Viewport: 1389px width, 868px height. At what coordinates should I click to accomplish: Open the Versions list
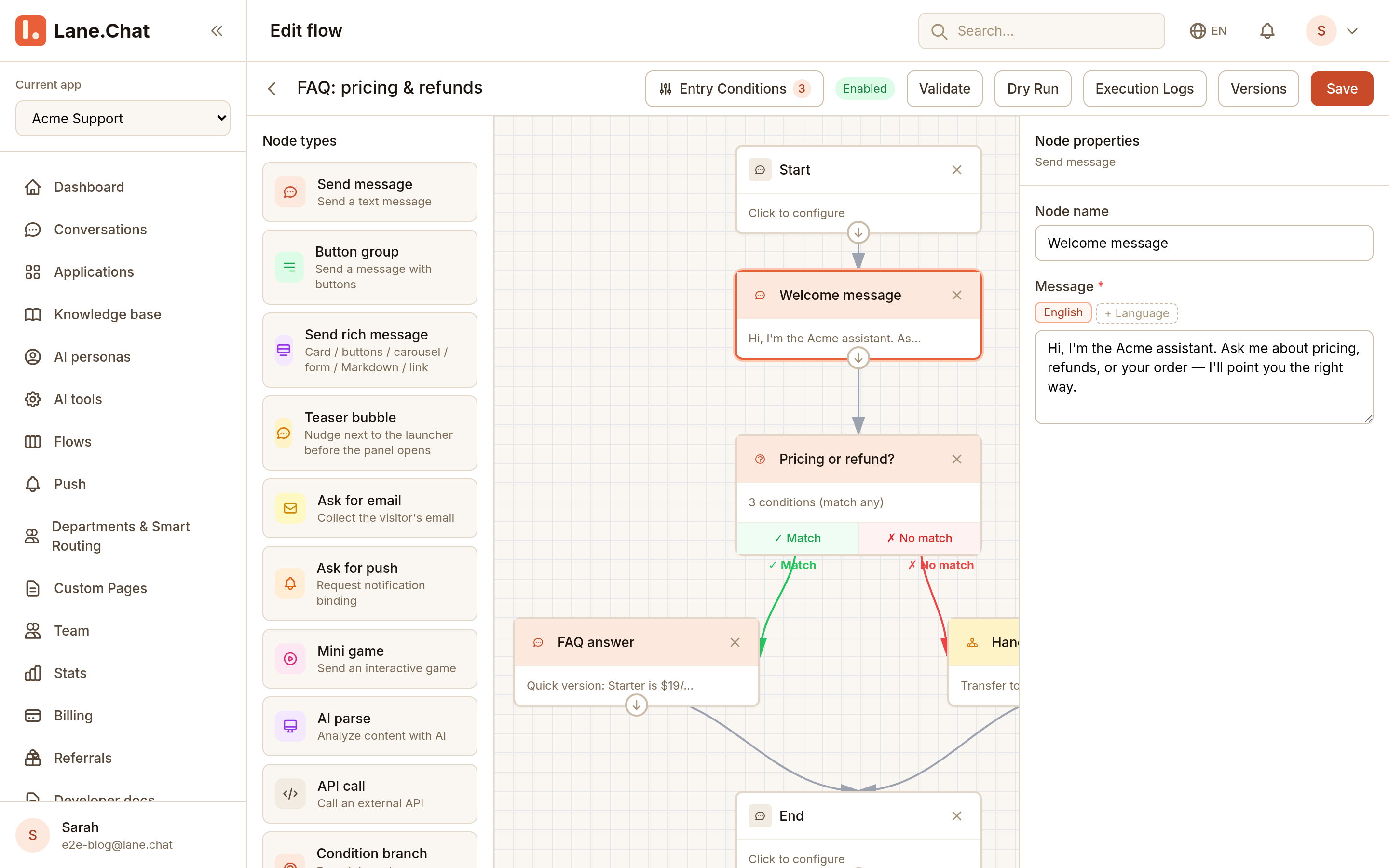(1258, 88)
